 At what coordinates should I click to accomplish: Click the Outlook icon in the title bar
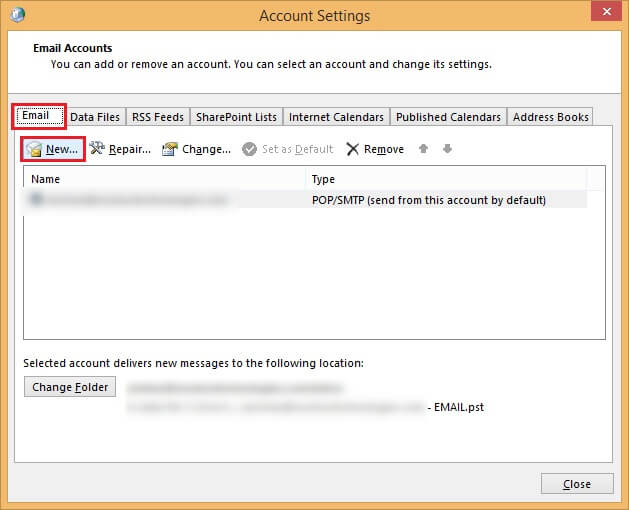click(17, 15)
